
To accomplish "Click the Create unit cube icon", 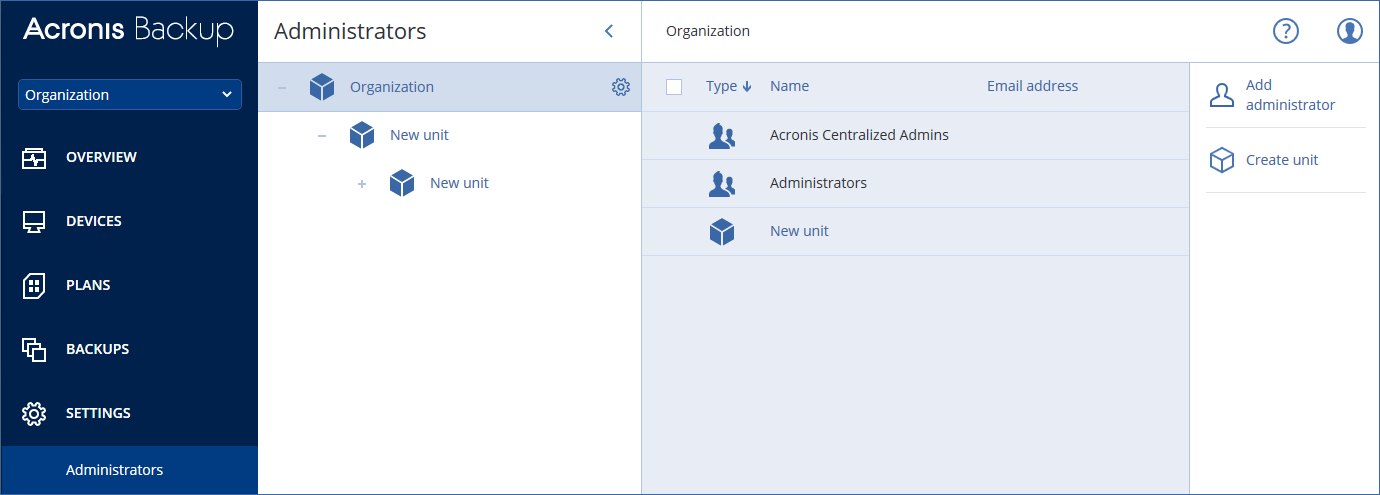I will click(x=1222, y=160).
